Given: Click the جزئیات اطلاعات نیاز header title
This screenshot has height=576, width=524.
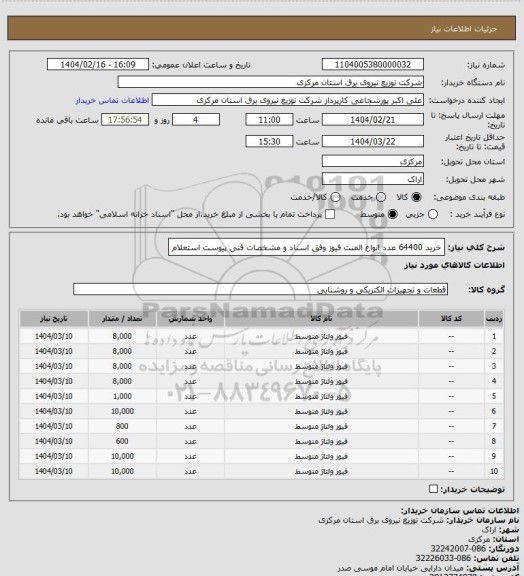Looking at the screenshot, I should 464,29.
